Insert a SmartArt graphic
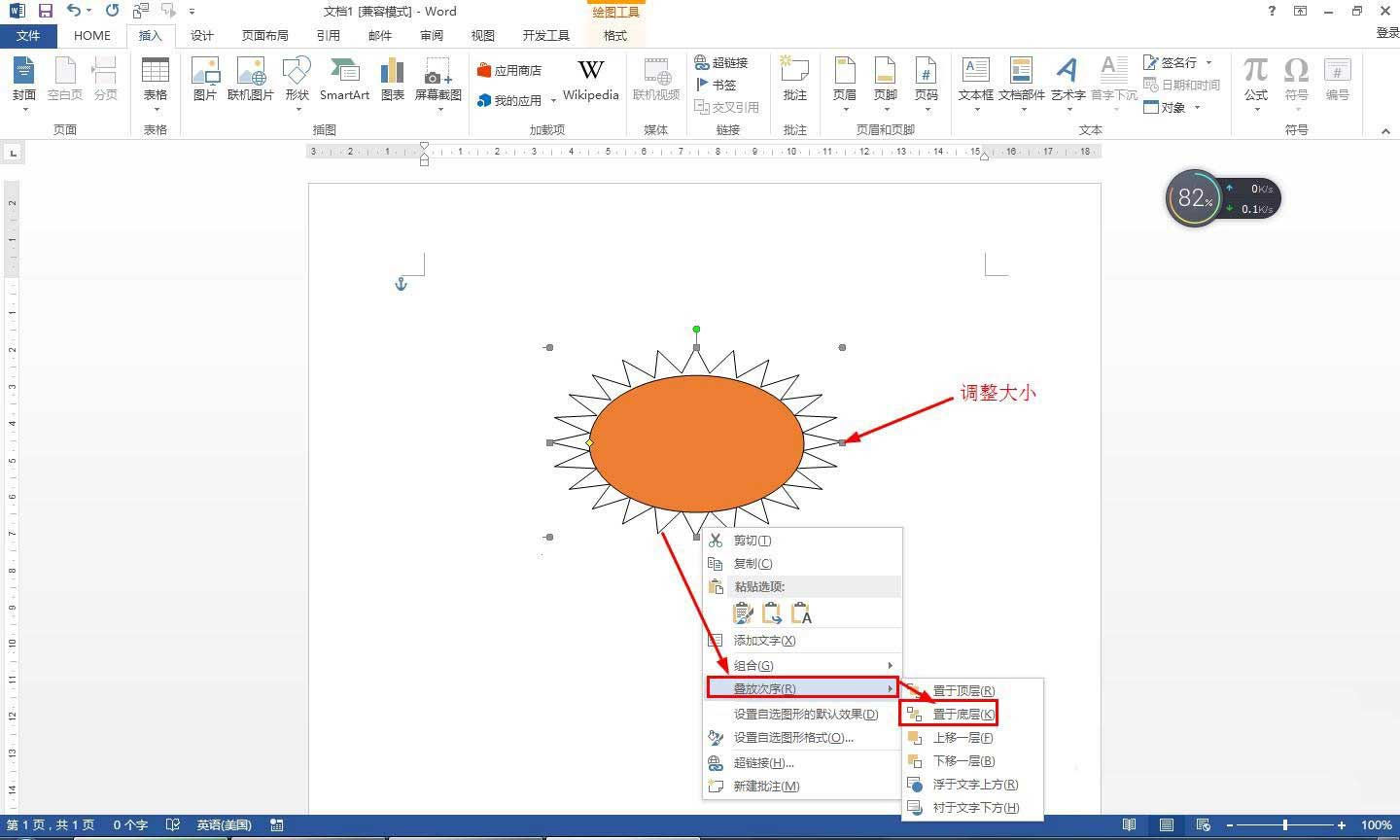Viewport: 1400px width, 840px height. (344, 79)
